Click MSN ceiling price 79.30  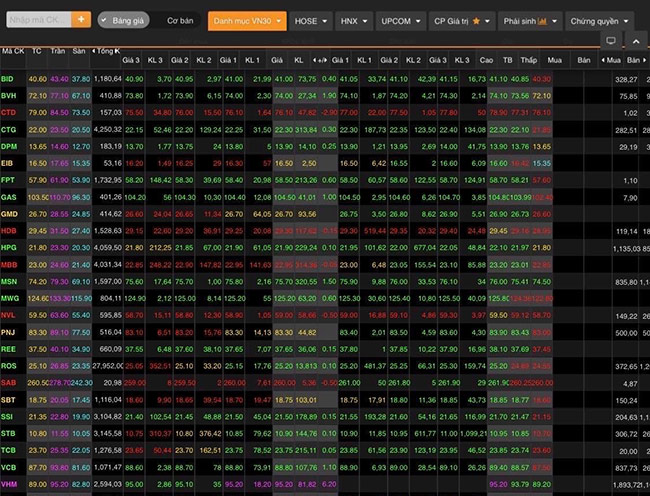(59, 282)
